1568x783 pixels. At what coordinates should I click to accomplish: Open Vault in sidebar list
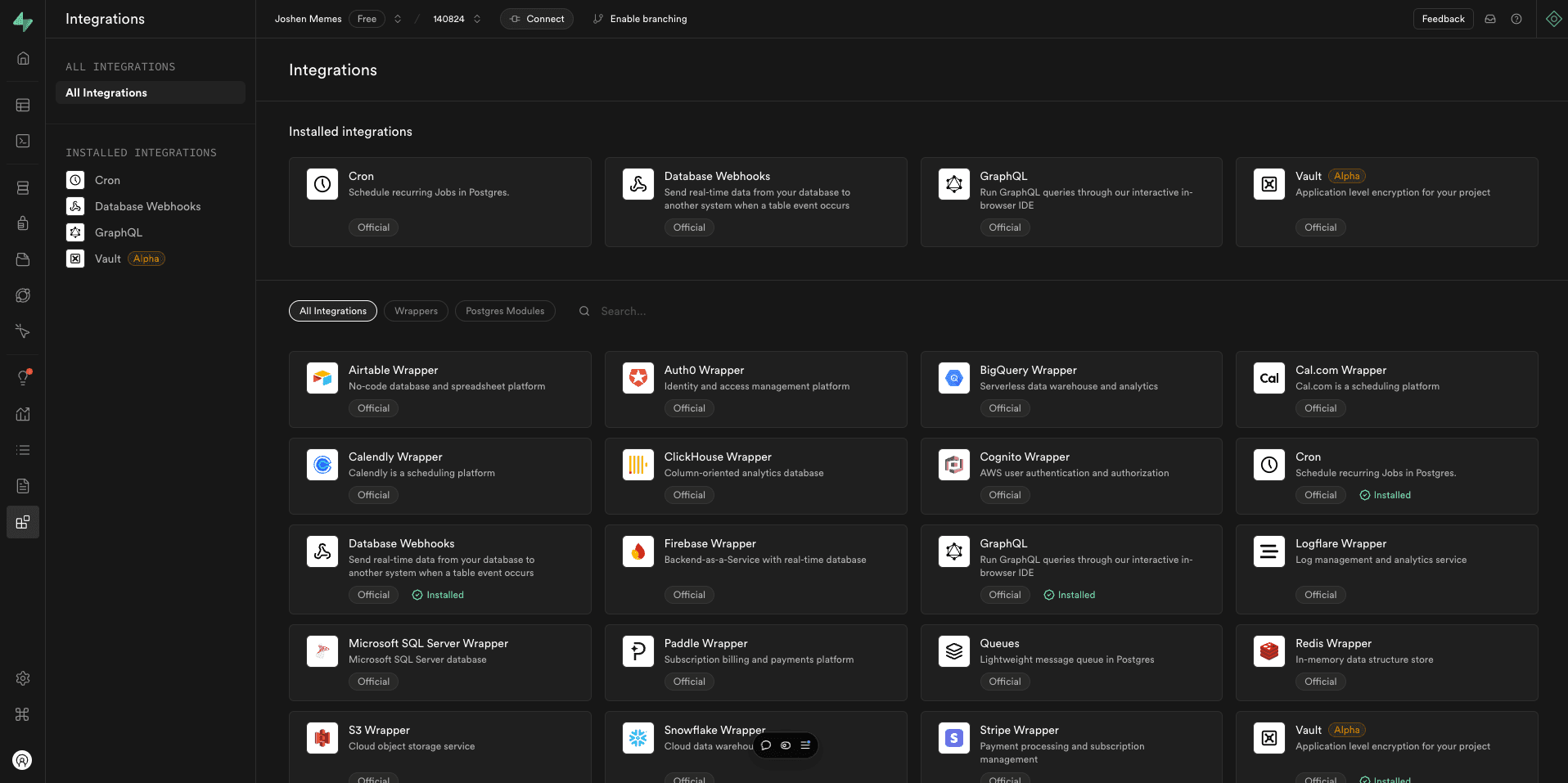coord(151,259)
